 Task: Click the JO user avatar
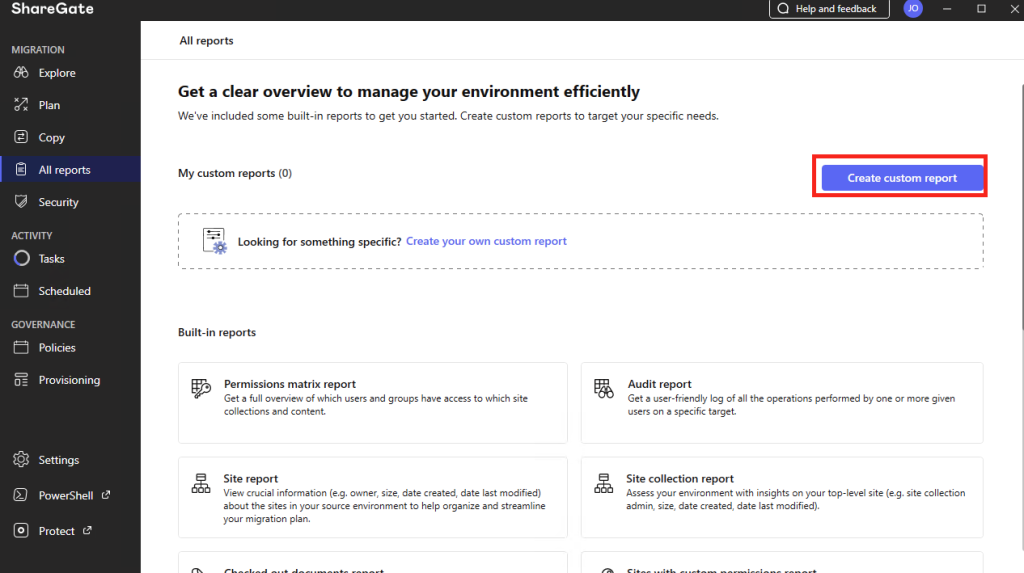pyautogui.click(x=912, y=8)
